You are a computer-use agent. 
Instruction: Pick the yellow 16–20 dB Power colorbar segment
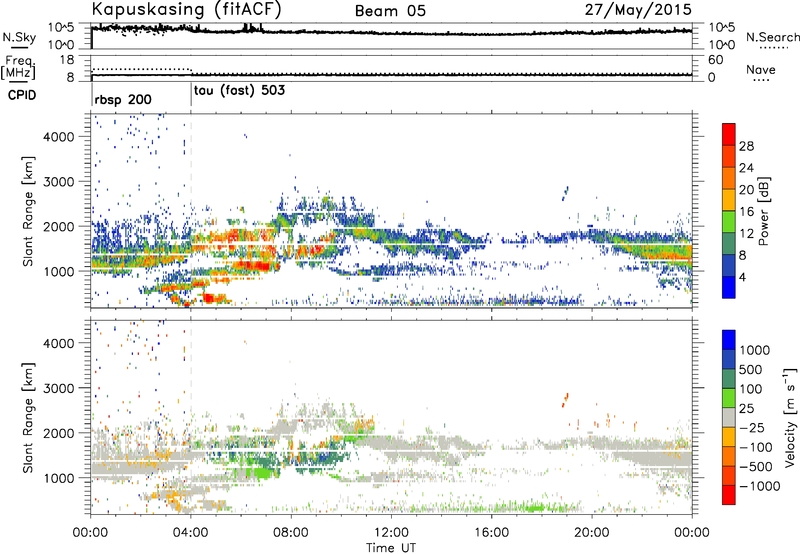[729, 200]
